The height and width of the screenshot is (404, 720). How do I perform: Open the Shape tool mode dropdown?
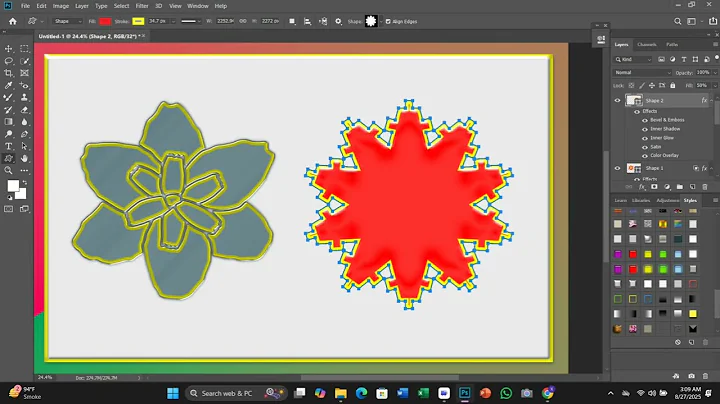tap(68, 21)
